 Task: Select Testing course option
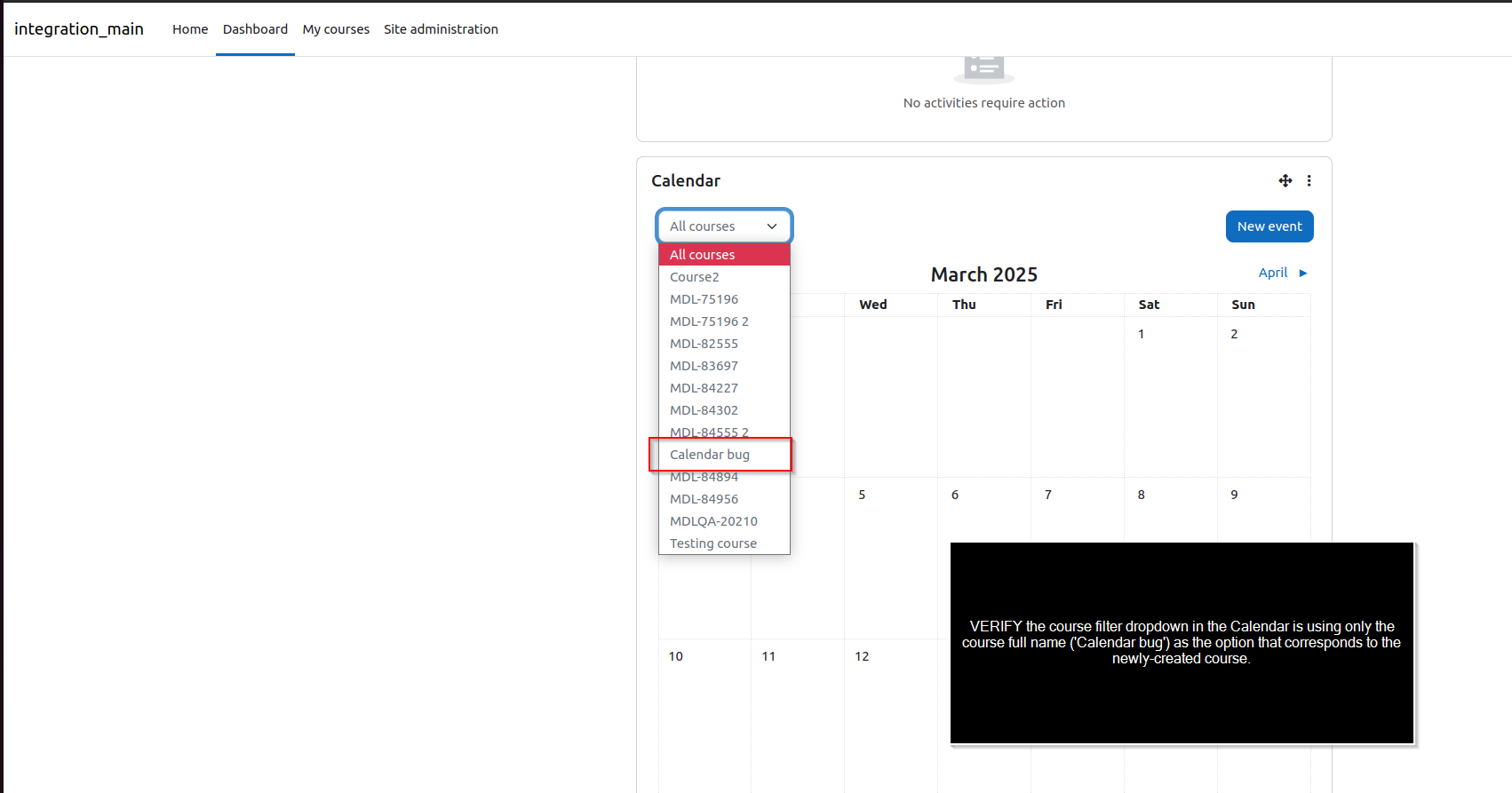tap(724, 543)
